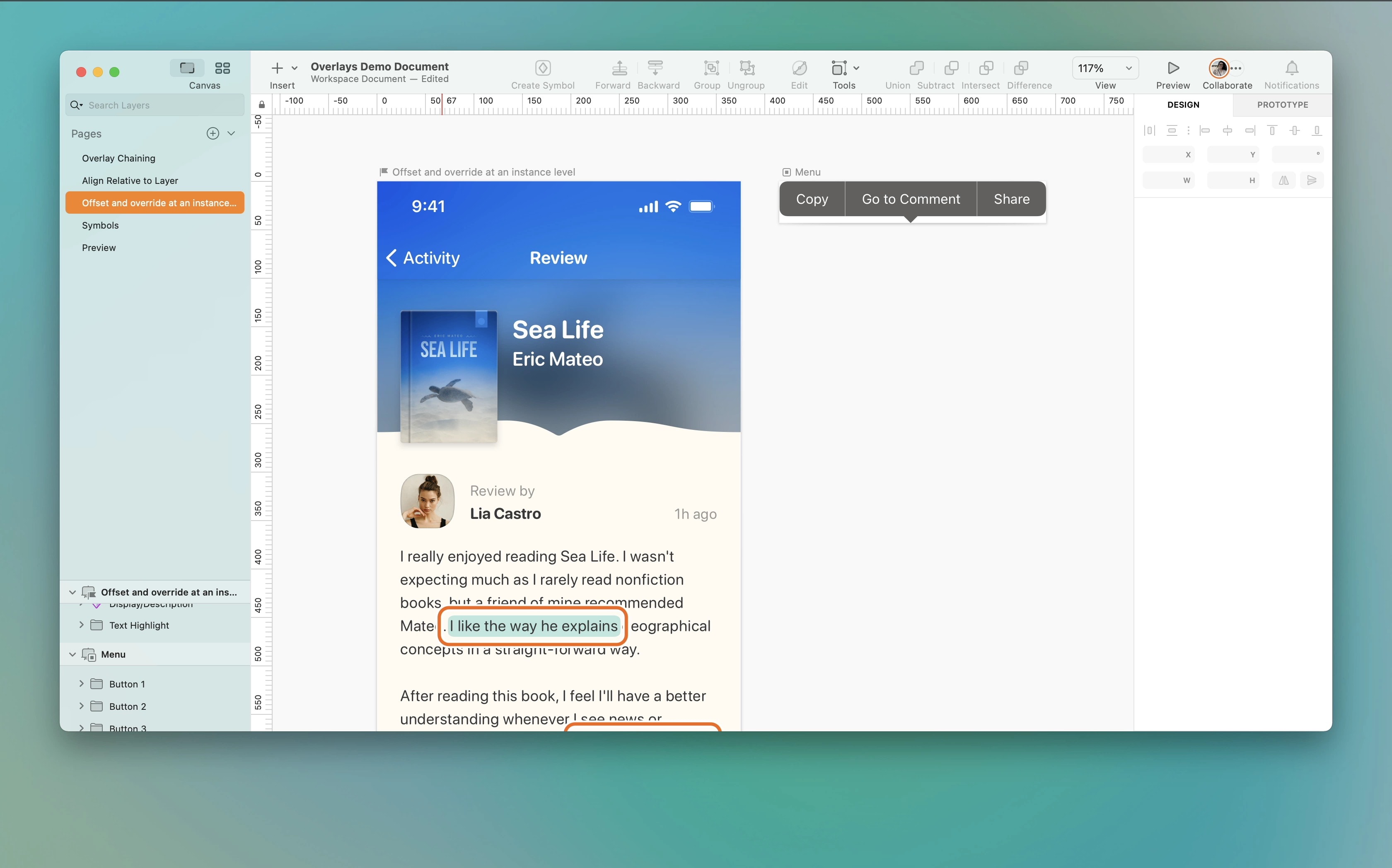This screenshot has height=868, width=1392.
Task: Click the Y position field
Action: pos(1233,155)
